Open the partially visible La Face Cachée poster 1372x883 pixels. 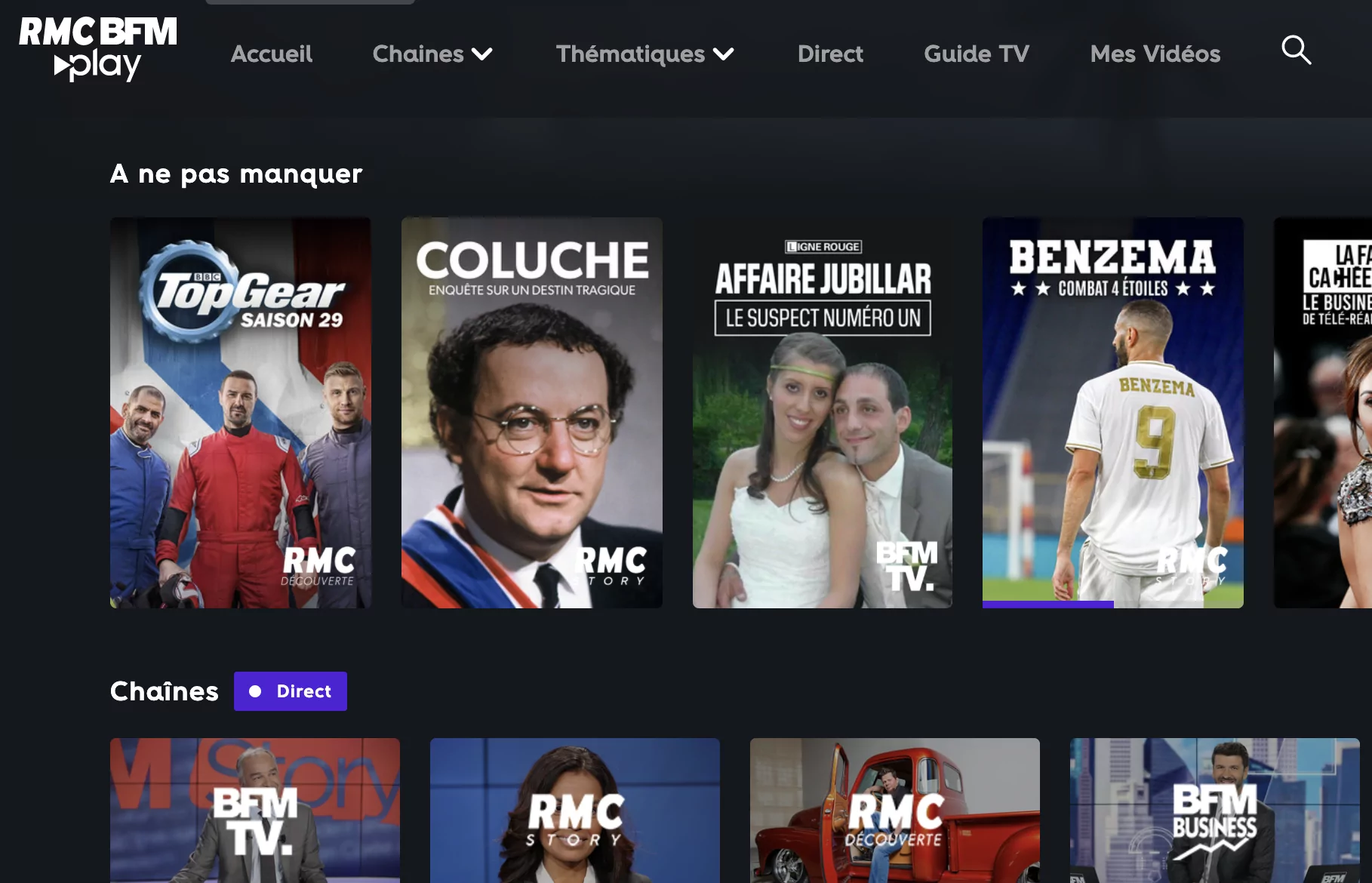pyautogui.click(x=1323, y=413)
